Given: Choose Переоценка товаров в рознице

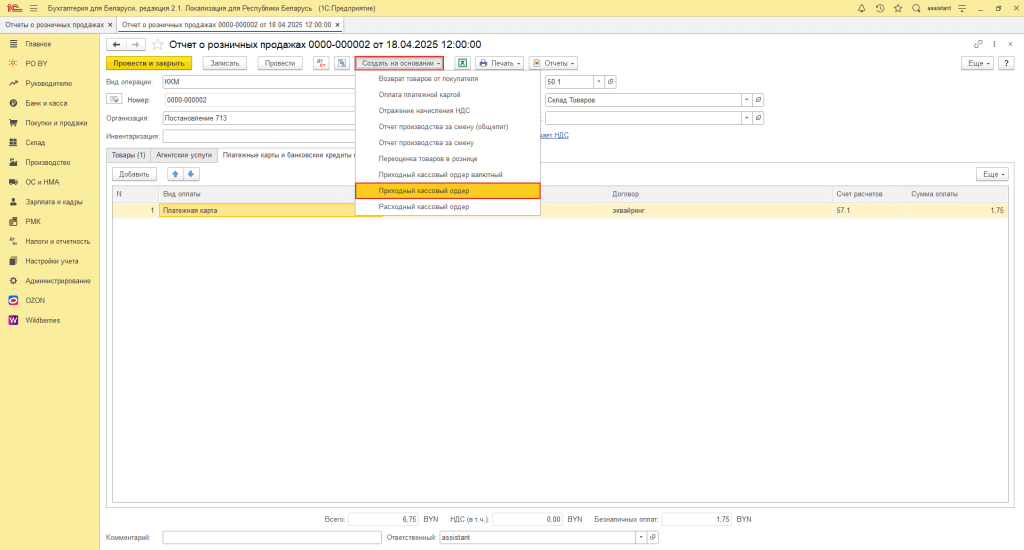Looking at the screenshot, I should (448, 159).
